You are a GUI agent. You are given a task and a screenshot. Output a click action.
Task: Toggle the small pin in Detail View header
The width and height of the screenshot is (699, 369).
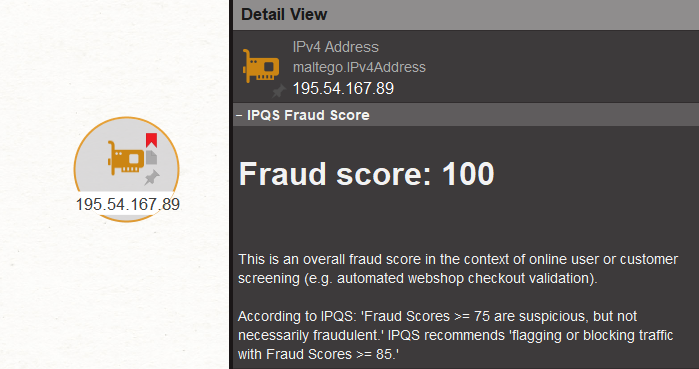pos(279,91)
